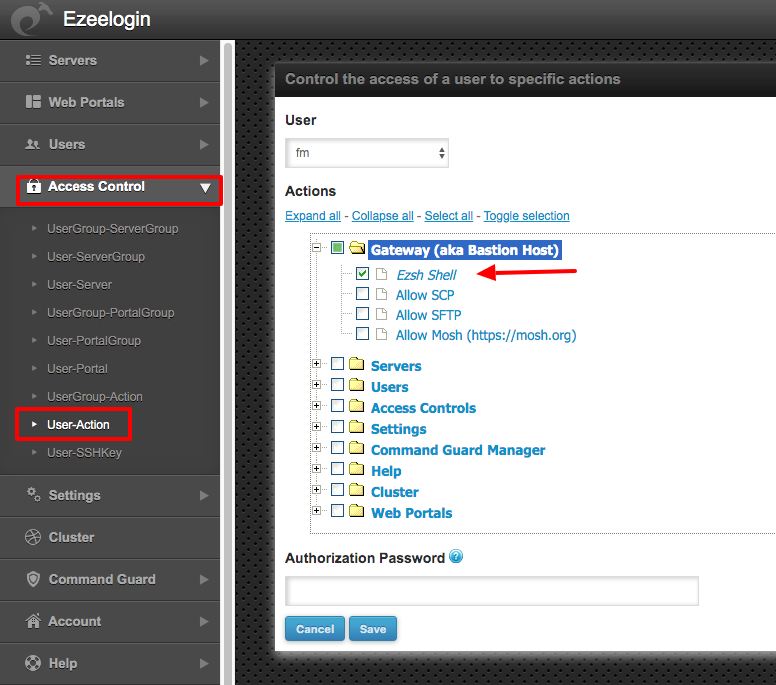Click the Command Guard shield icon
The height and width of the screenshot is (685, 776).
coord(33,579)
